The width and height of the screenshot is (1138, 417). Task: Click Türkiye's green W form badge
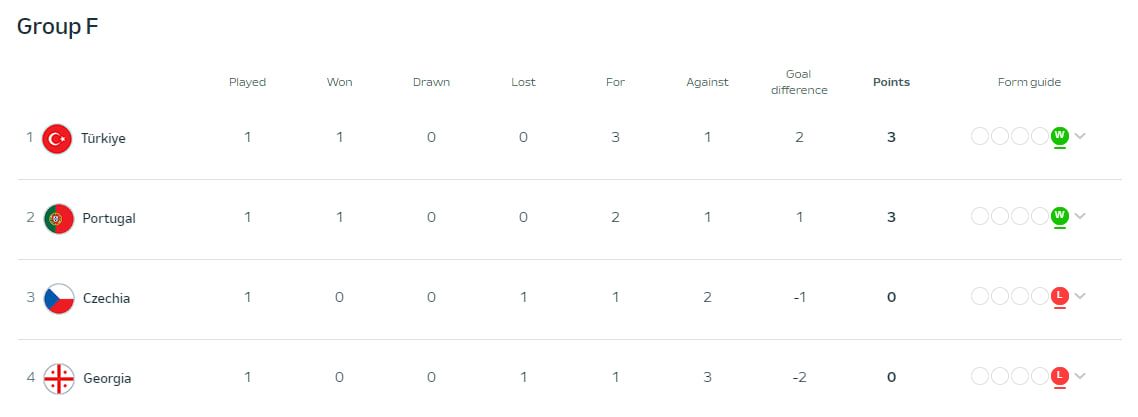(1060, 136)
